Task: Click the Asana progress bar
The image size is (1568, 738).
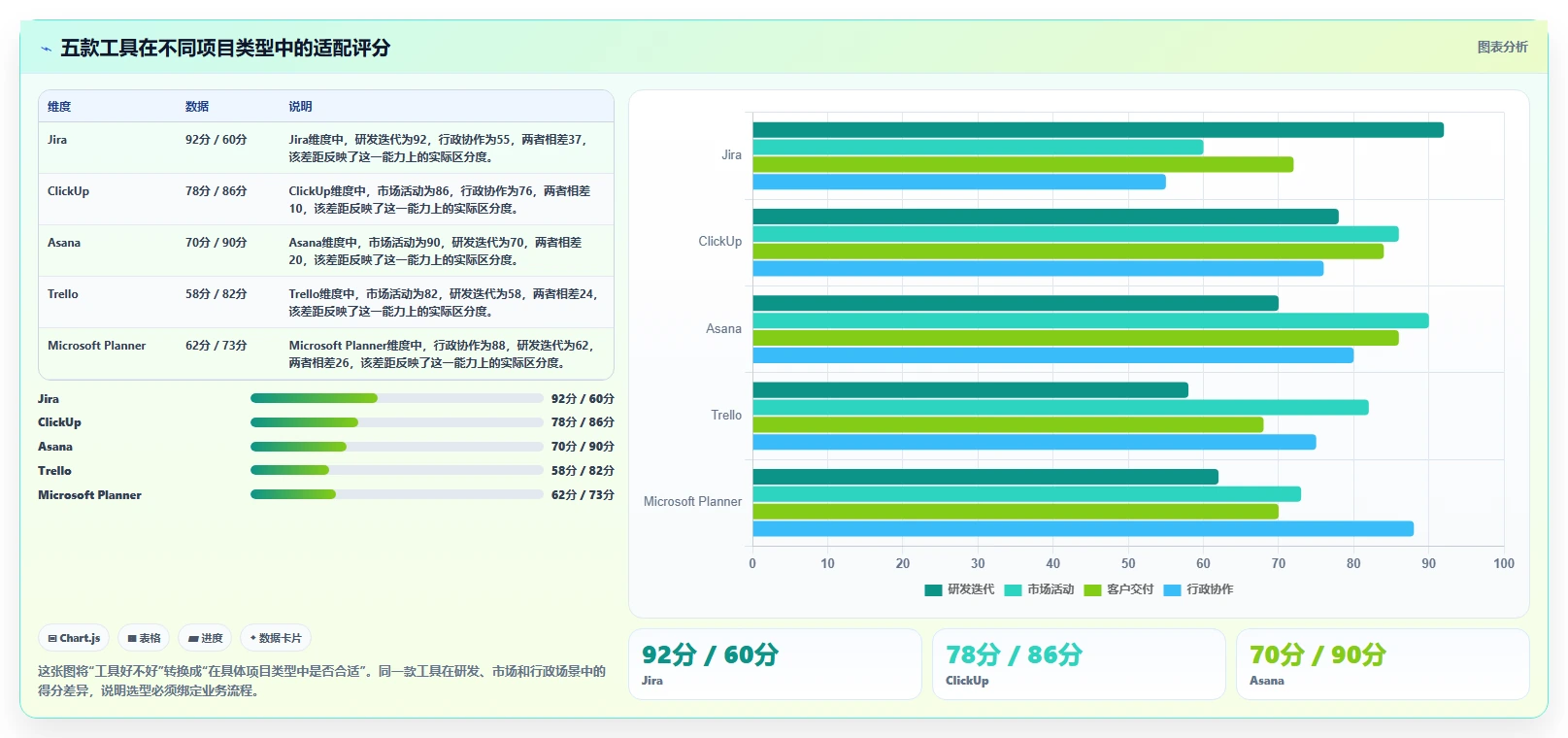Action: [x=397, y=447]
